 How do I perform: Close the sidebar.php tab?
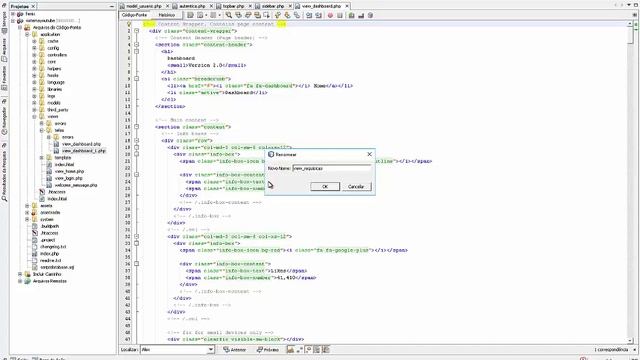click(x=290, y=6)
